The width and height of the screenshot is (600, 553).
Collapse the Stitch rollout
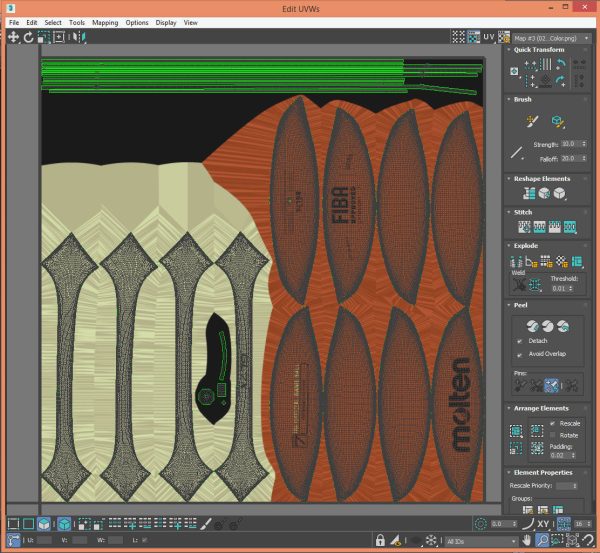509,212
